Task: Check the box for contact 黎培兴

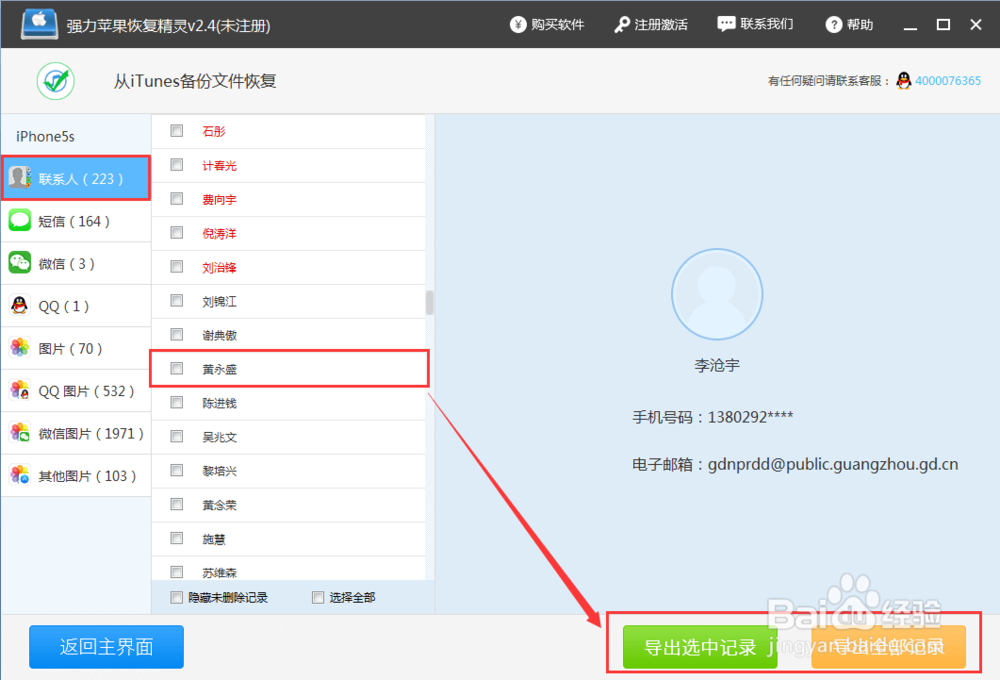Action: click(177, 470)
